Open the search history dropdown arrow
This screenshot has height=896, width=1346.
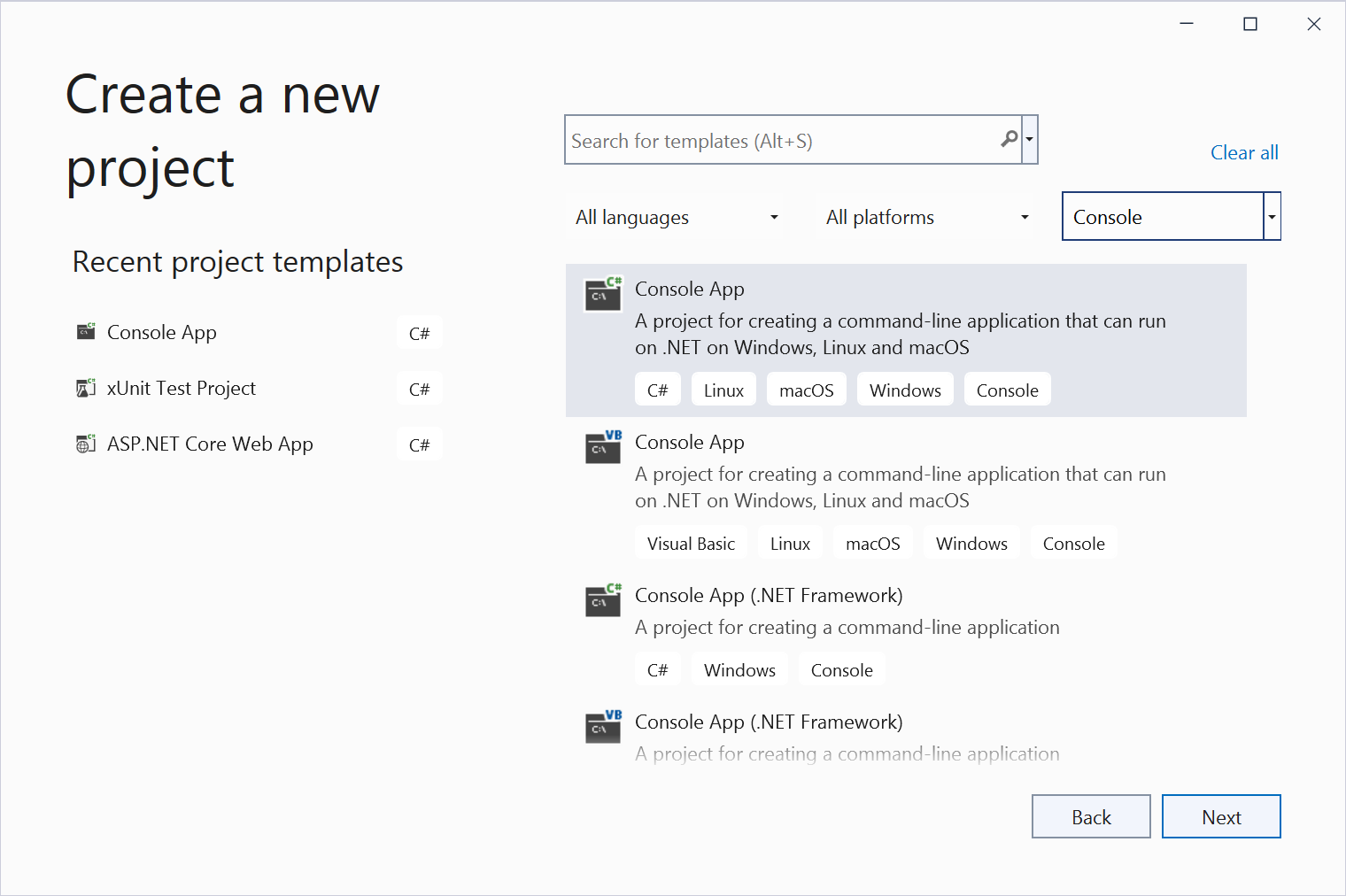1029,139
